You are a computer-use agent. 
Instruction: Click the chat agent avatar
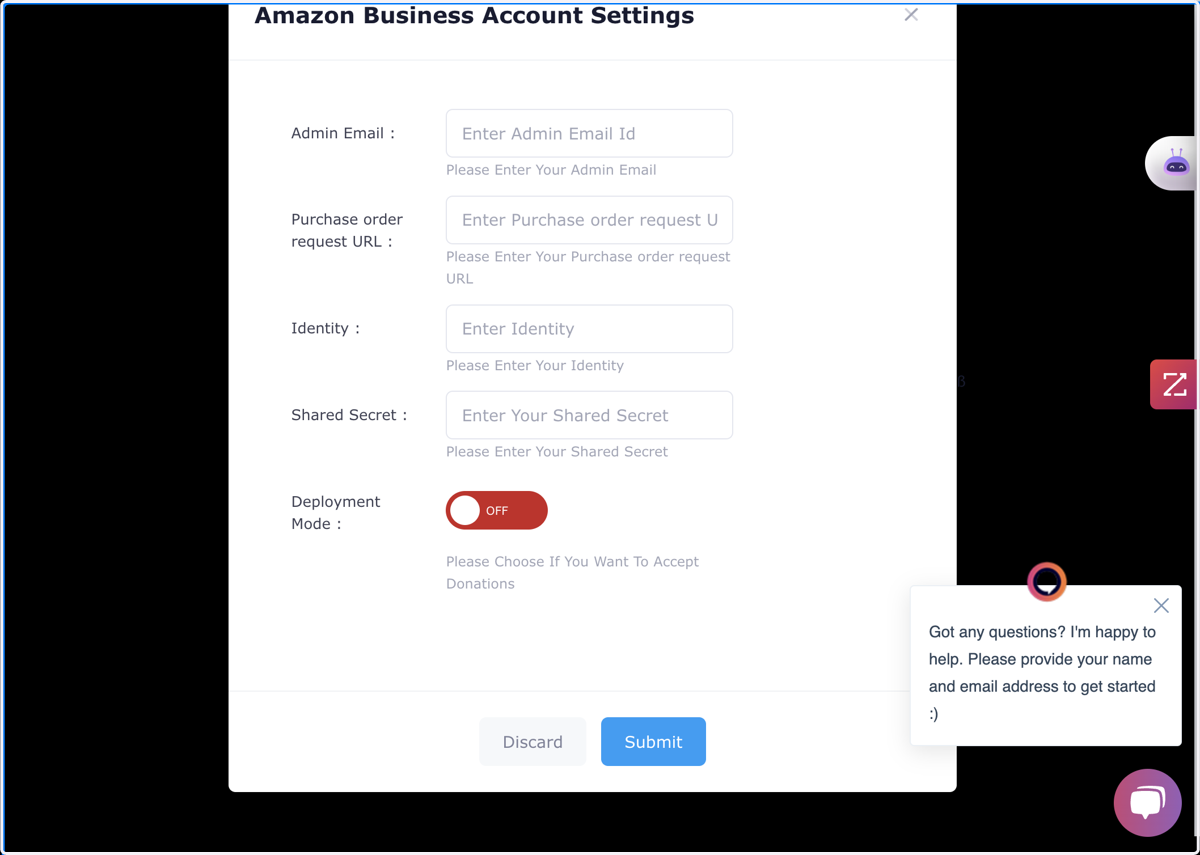[x=1047, y=581]
